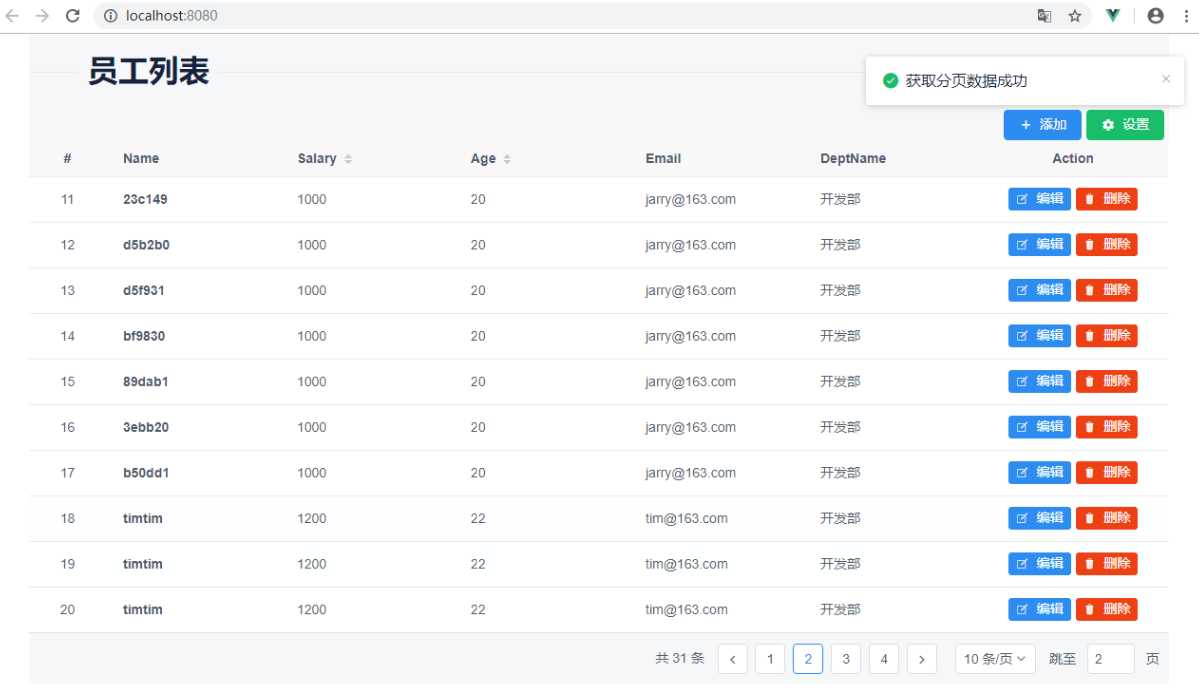This screenshot has height=695, width=1199.
Task: Click the DeptName column header
Action: [853, 158]
